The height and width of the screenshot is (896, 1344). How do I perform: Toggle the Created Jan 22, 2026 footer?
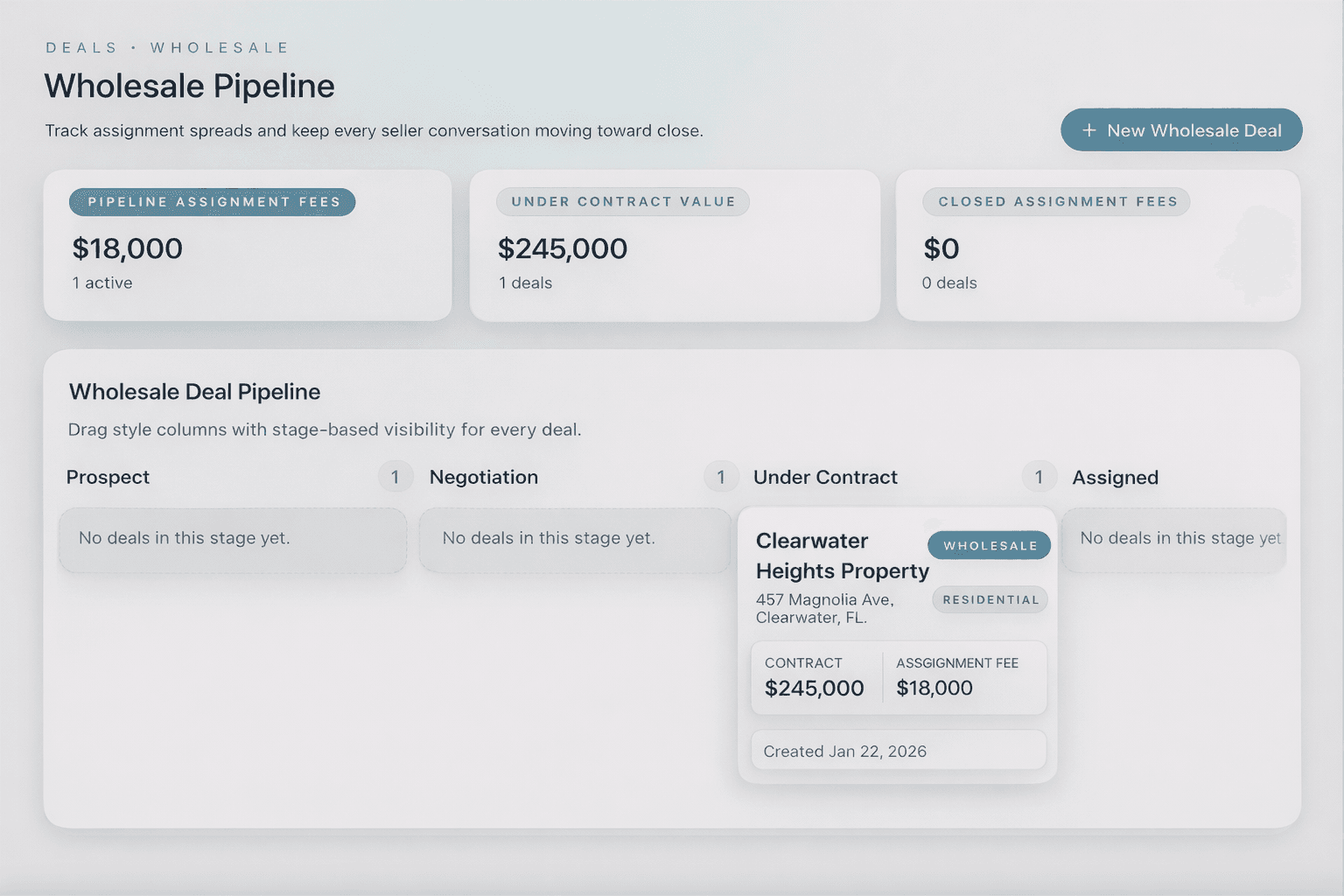point(898,750)
